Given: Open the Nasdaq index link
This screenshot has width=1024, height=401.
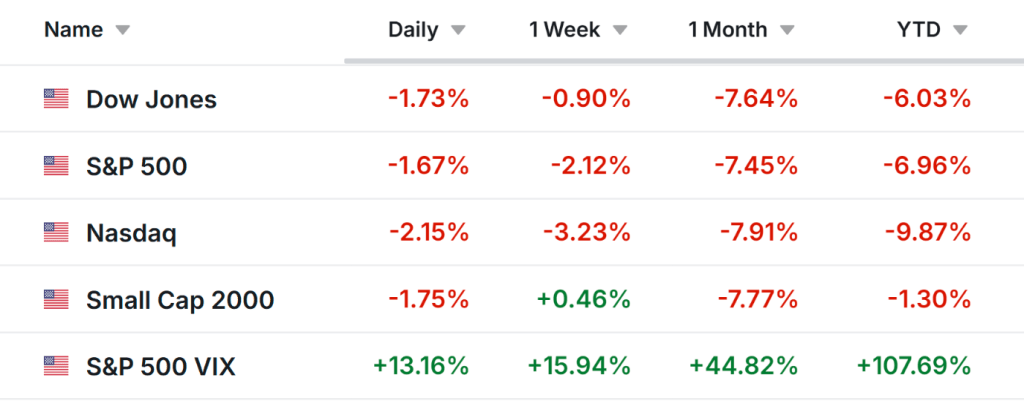Looking at the screenshot, I should [131, 233].
